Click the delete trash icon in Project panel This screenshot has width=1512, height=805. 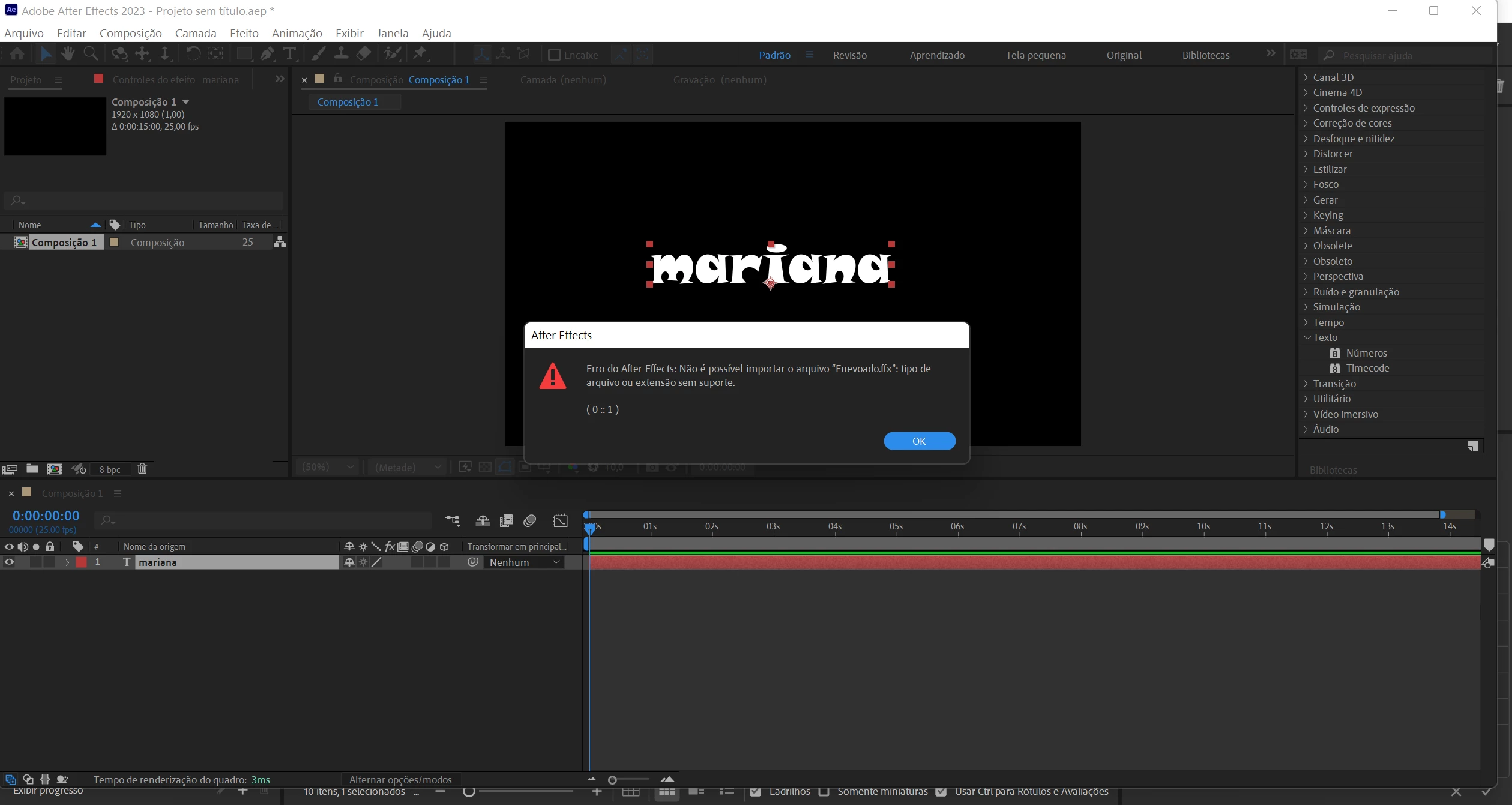click(x=142, y=469)
